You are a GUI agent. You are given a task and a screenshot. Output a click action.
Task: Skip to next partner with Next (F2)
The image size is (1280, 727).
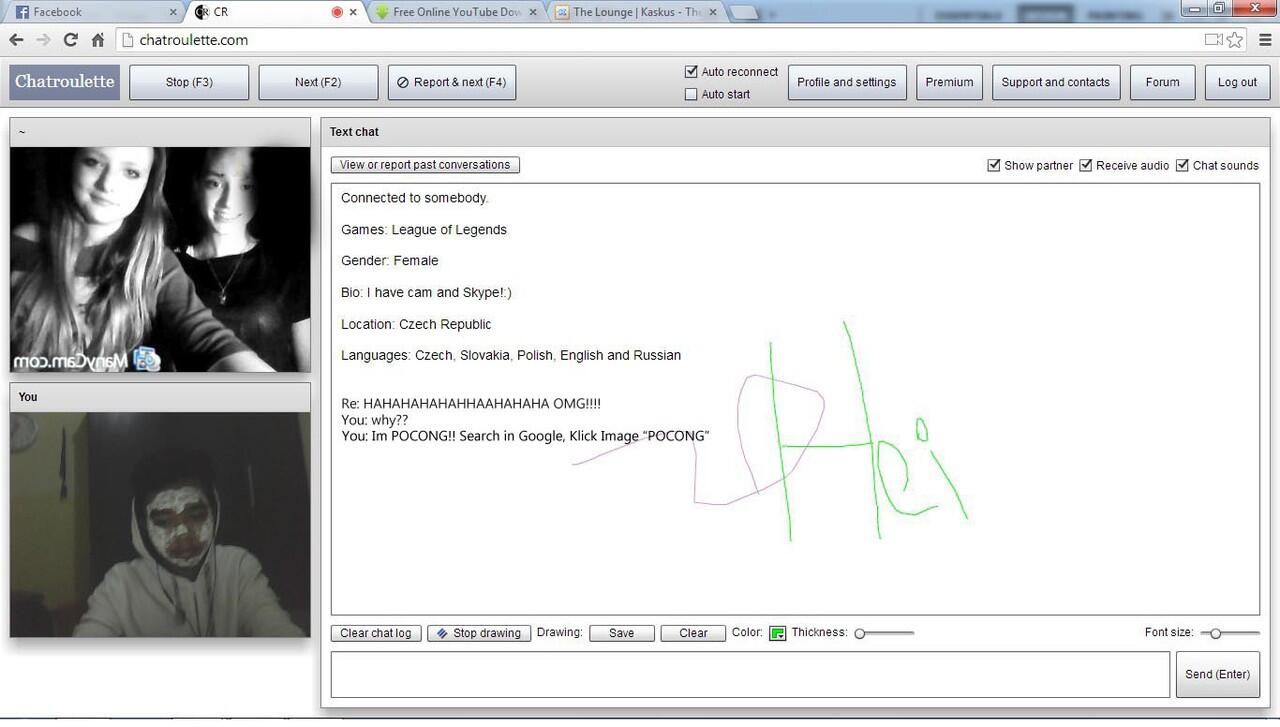tap(318, 82)
